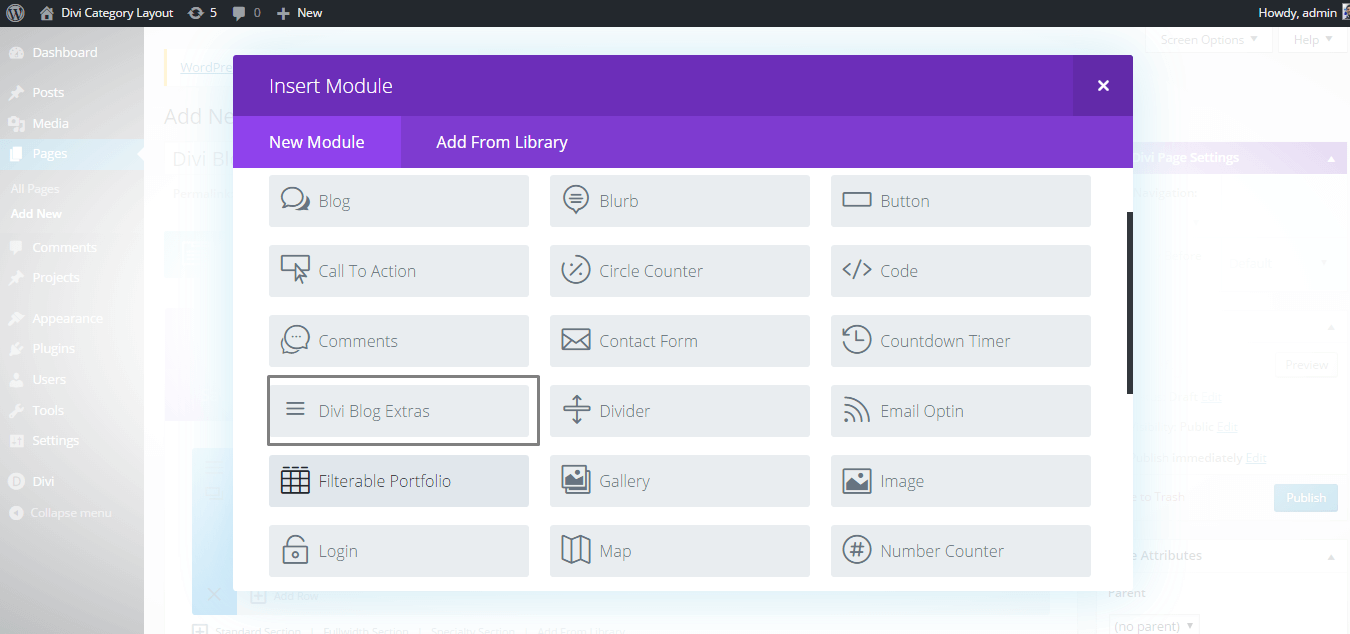Choose the Contact Form module
This screenshot has width=1350, height=634.
[679, 340]
